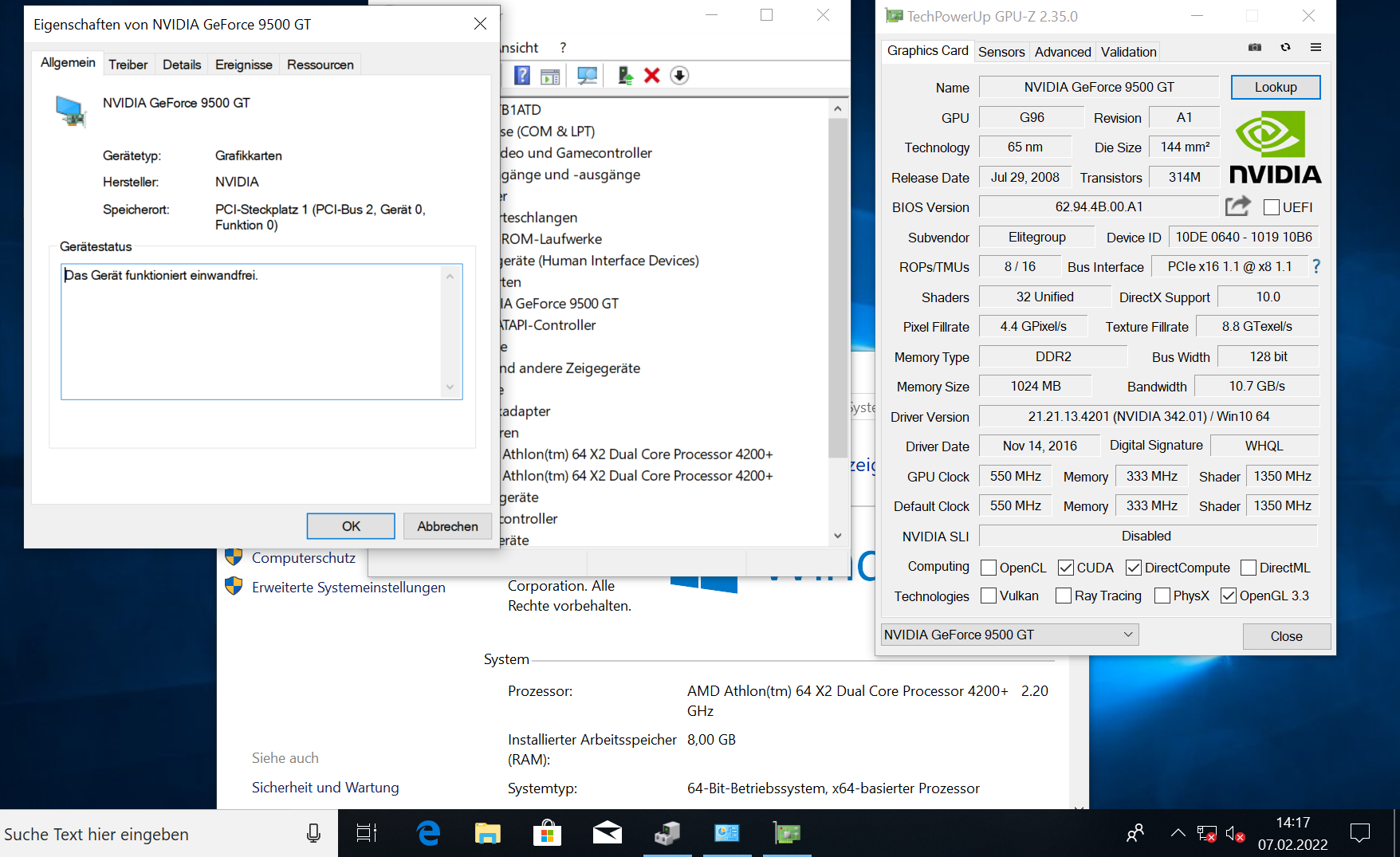This screenshot has height=857, width=1400.
Task: Open the taskbar clock and date
Action: click(1292, 834)
